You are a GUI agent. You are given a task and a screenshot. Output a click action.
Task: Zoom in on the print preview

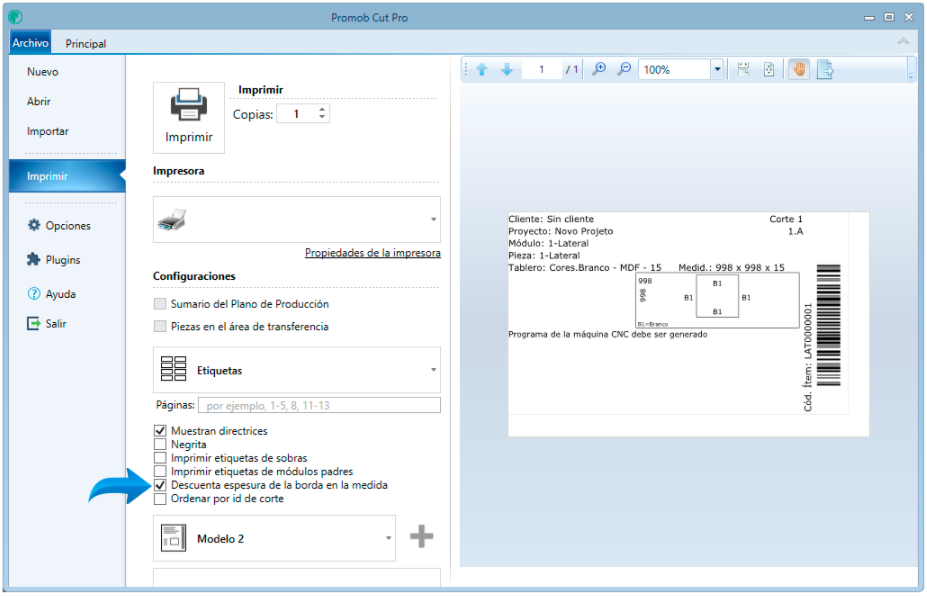coord(599,69)
